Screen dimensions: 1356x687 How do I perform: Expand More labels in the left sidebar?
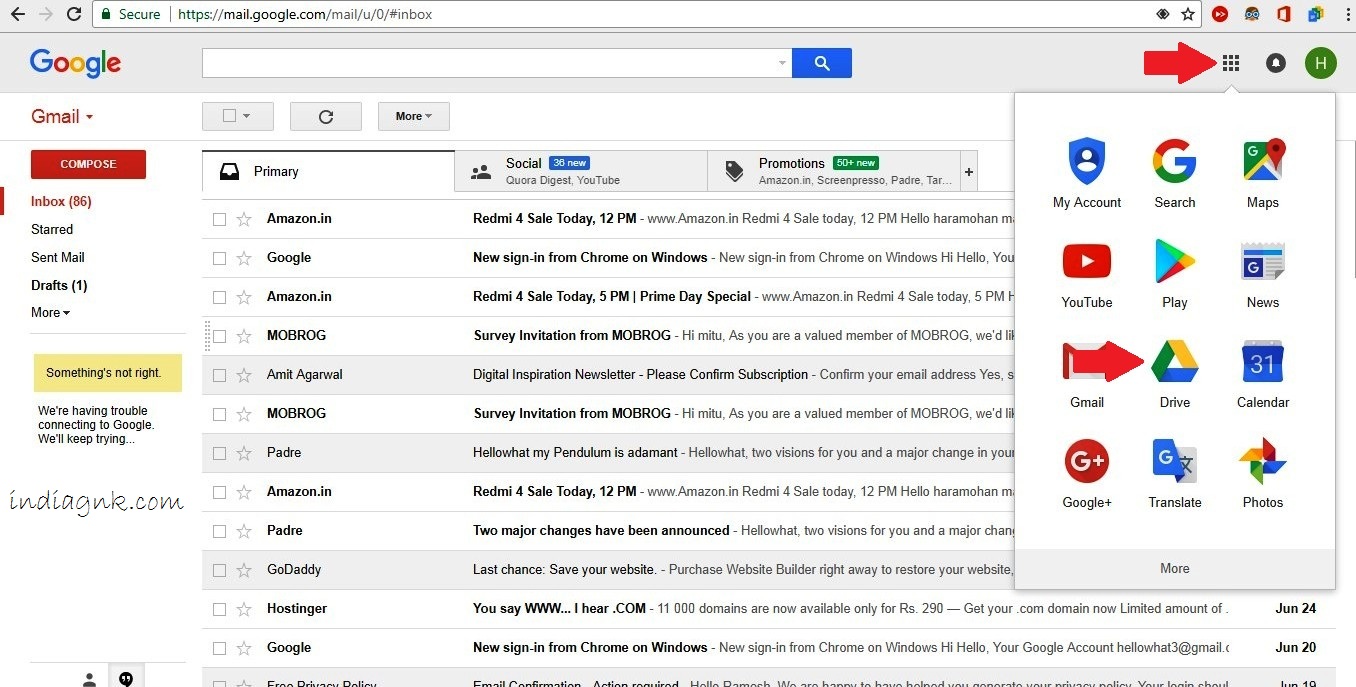click(50, 313)
